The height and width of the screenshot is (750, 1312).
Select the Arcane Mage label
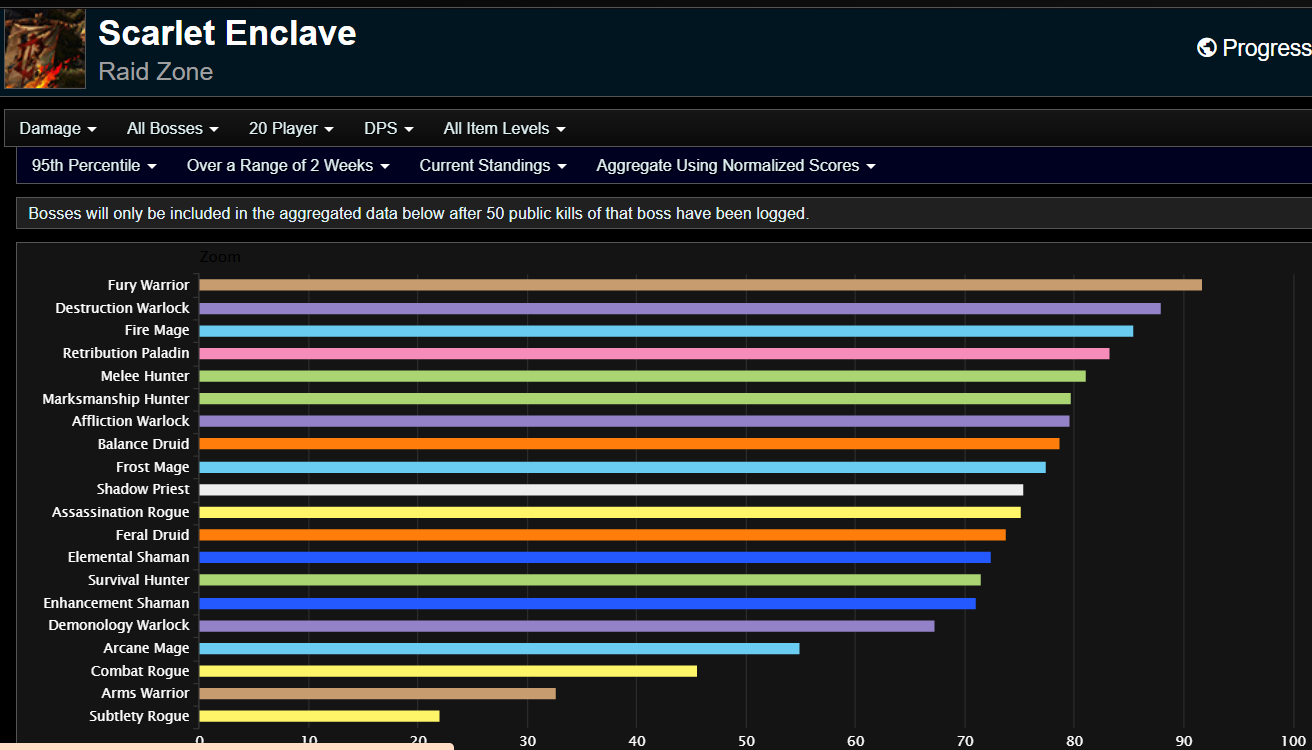(146, 648)
